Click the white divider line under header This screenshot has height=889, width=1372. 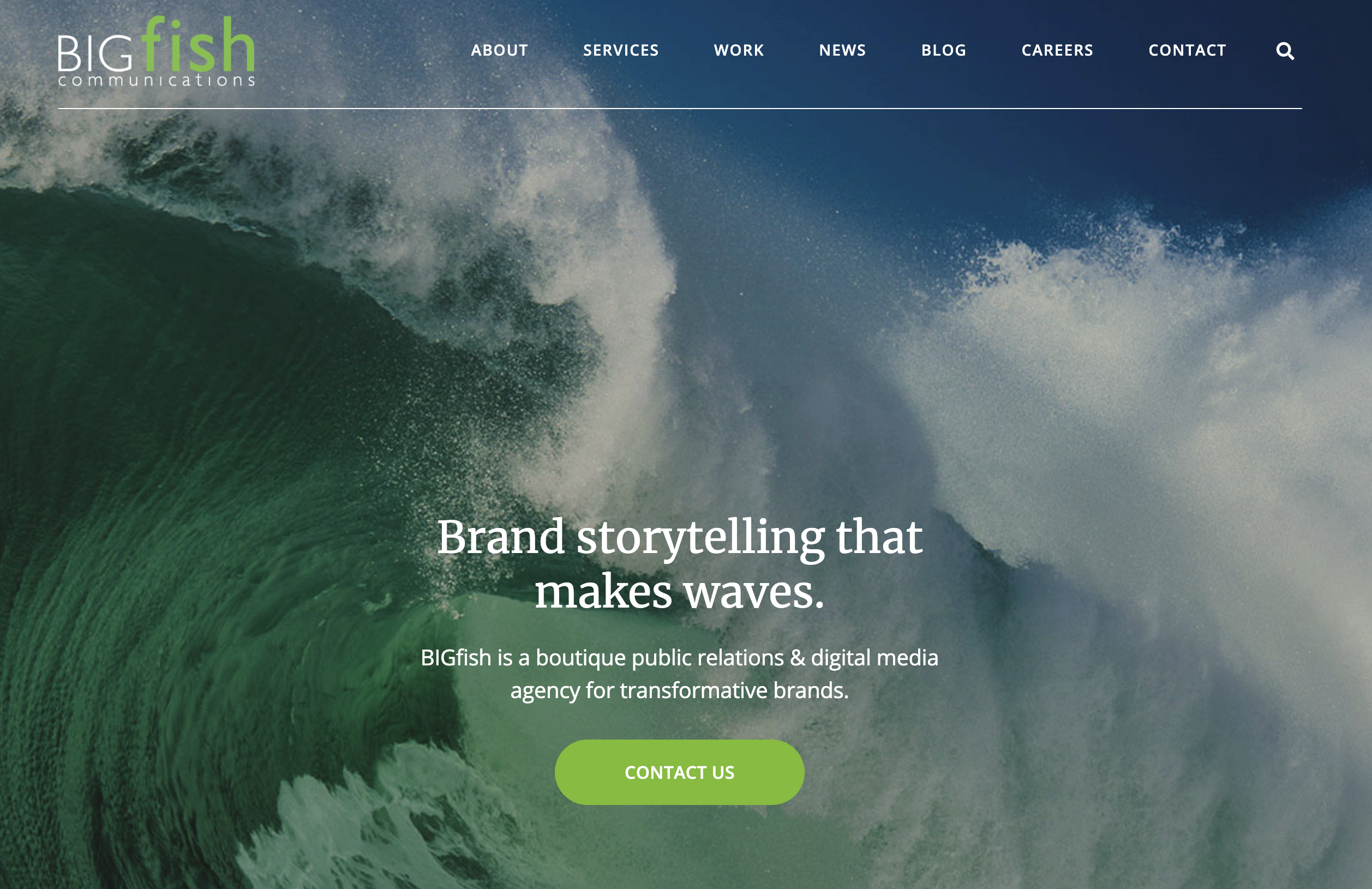tap(680, 109)
